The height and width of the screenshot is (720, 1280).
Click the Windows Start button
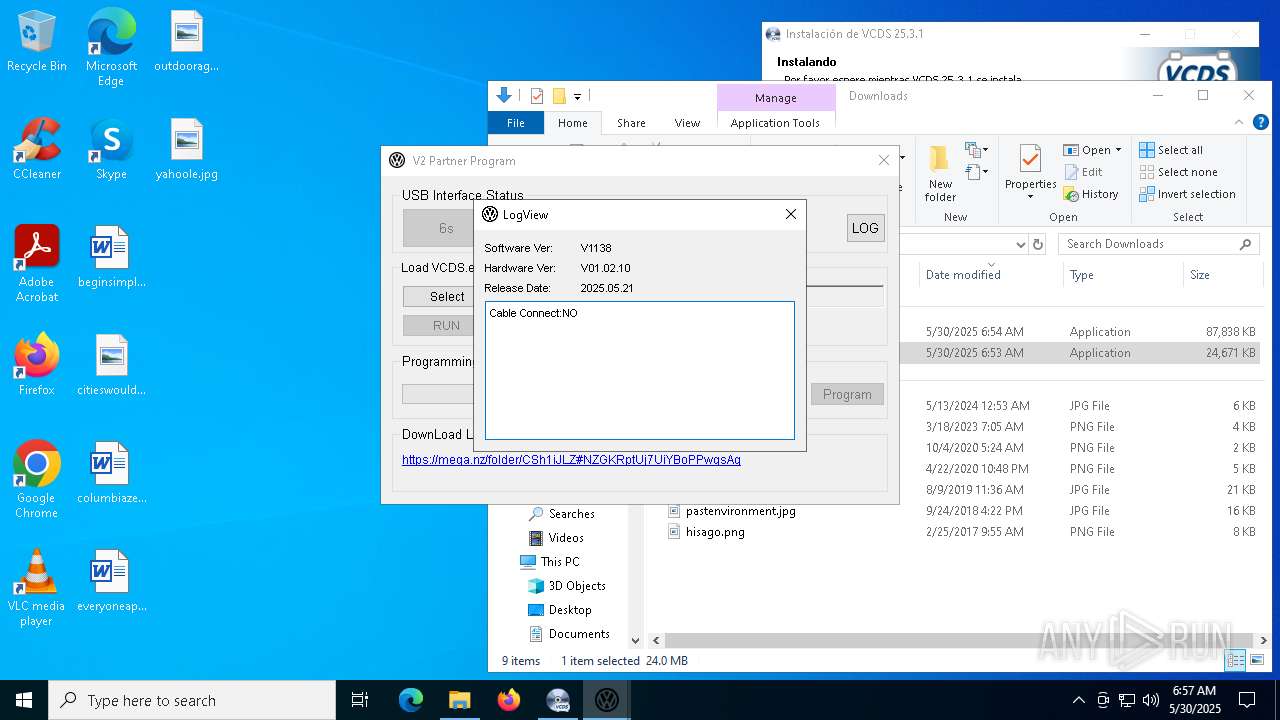24,700
